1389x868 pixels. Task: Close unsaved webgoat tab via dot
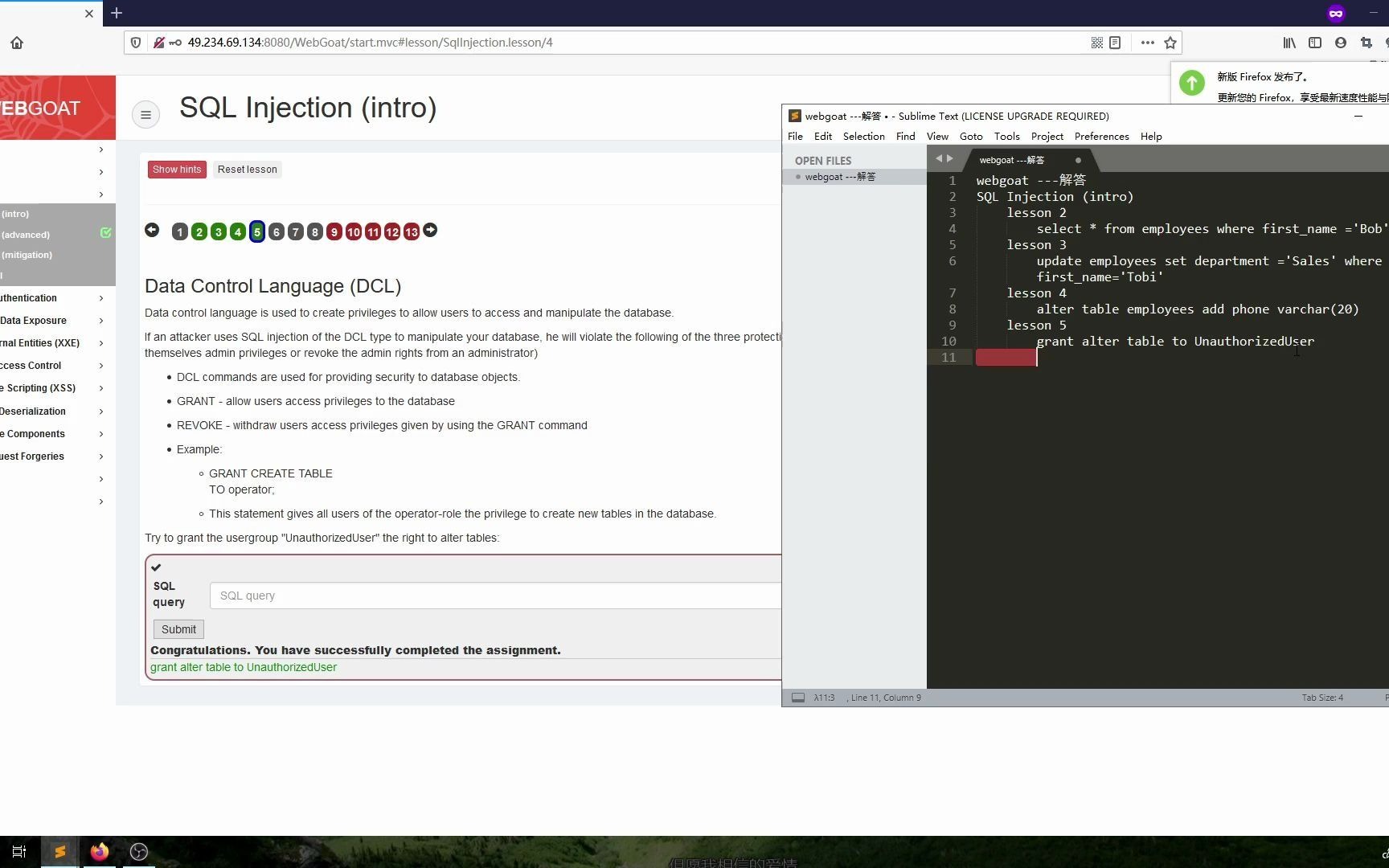[1078, 160]
